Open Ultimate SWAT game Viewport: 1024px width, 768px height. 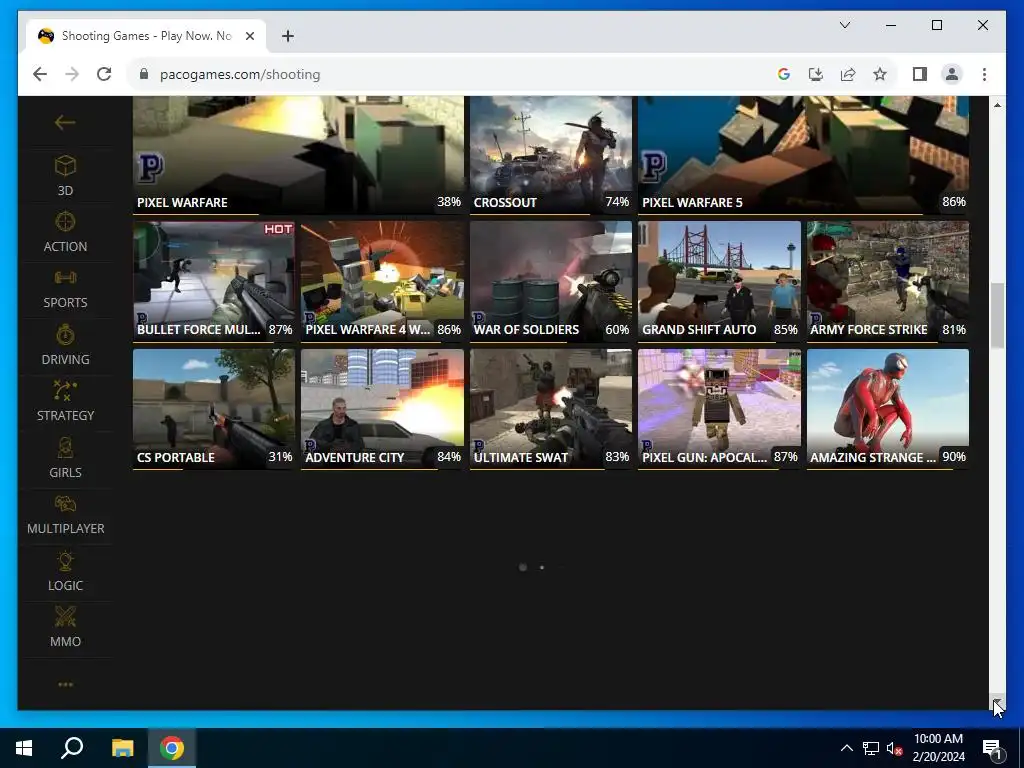[x=551, y=409]
